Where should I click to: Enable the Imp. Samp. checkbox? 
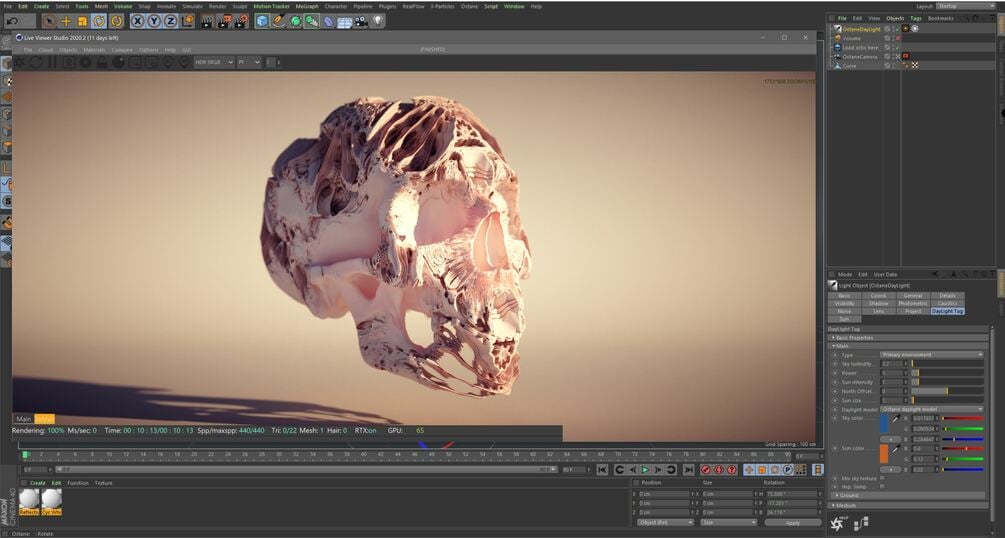pyautogui.click(x=882, y=486)
